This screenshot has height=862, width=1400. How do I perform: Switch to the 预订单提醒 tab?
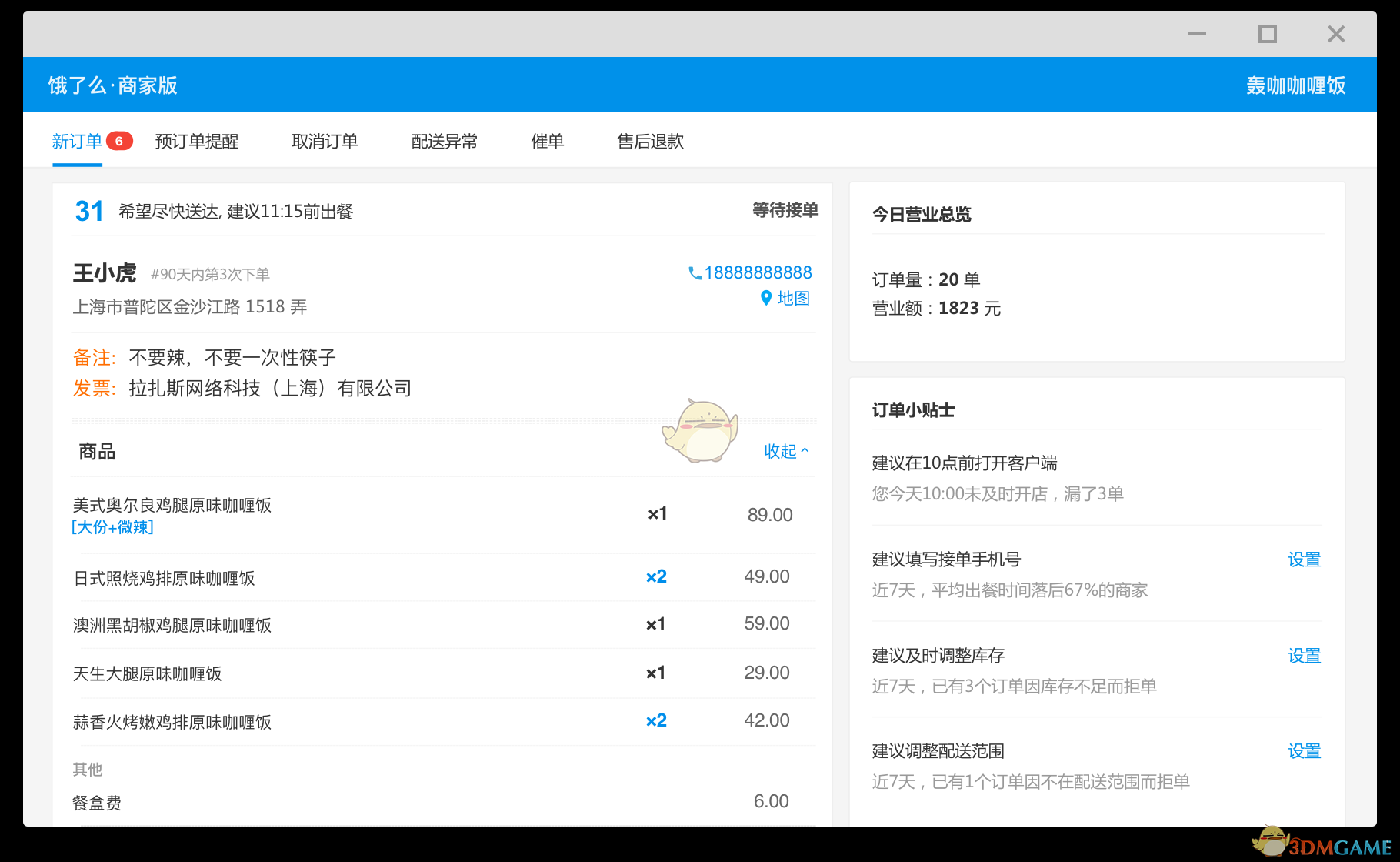(197, 141)
